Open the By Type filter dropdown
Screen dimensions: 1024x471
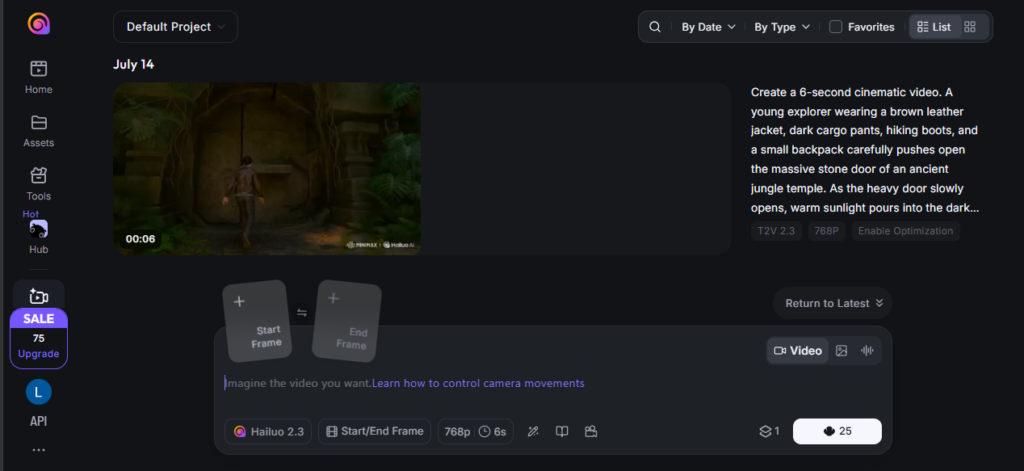782,27
